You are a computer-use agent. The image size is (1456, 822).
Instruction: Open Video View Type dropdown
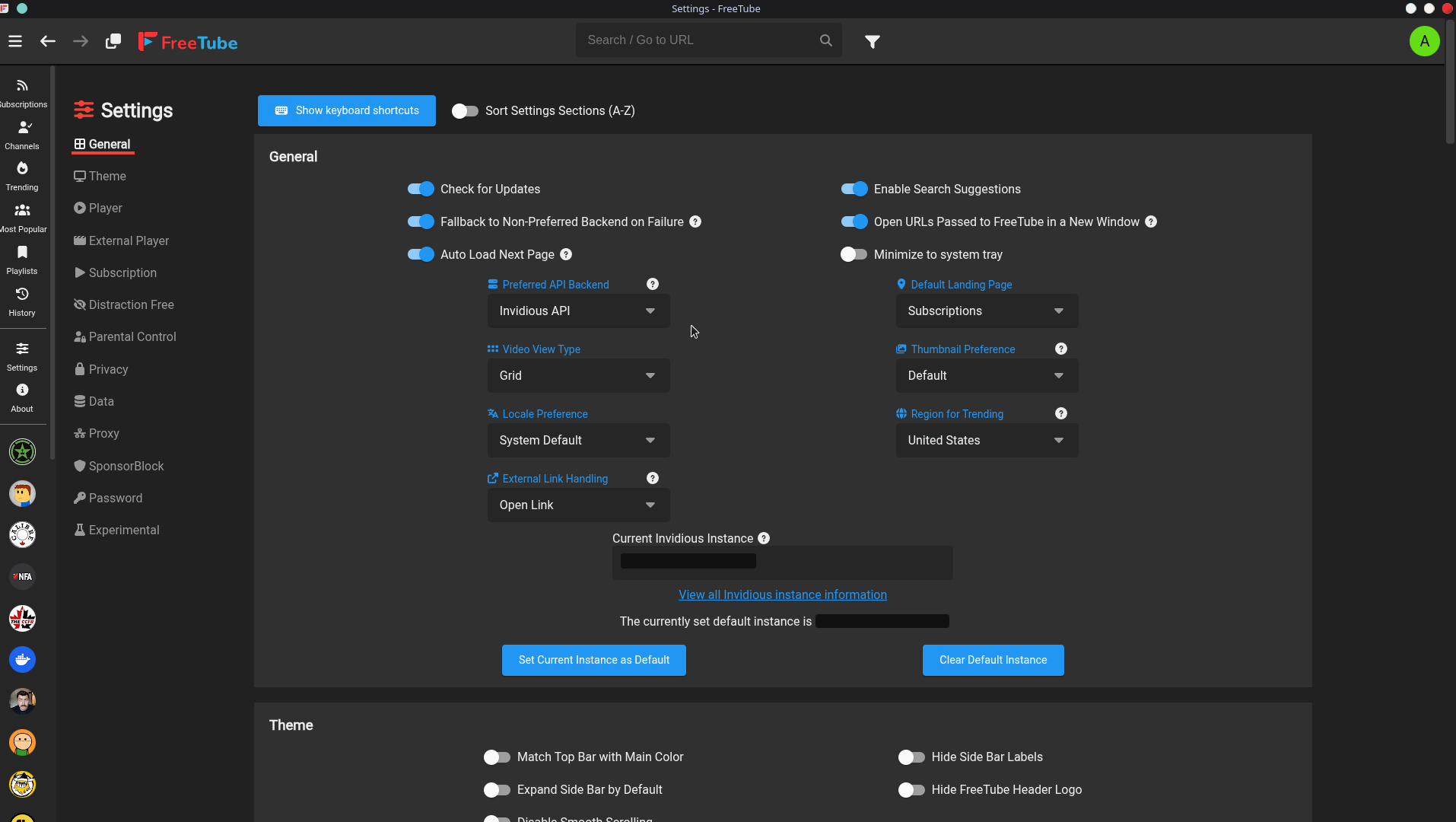pyautogui.click(x=579, y=375)
